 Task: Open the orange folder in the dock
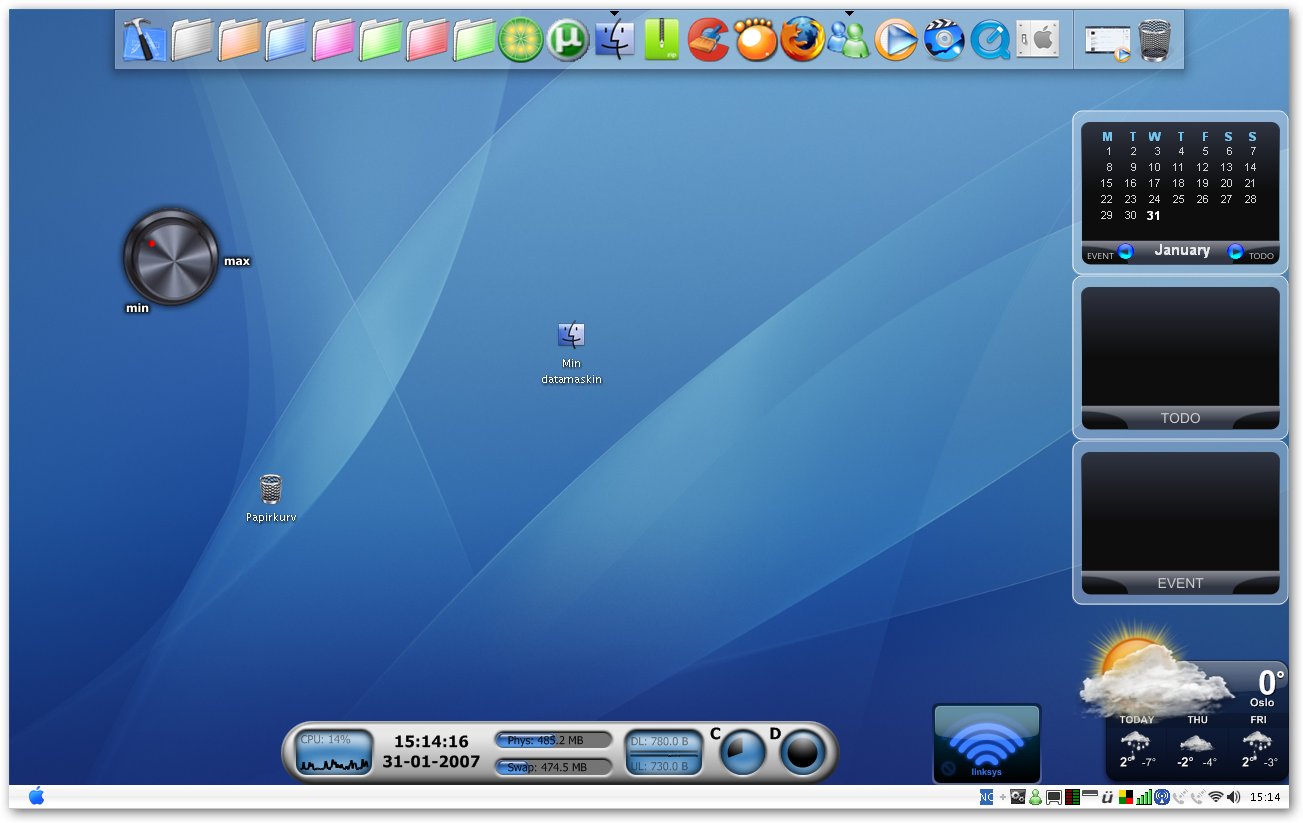239,41
